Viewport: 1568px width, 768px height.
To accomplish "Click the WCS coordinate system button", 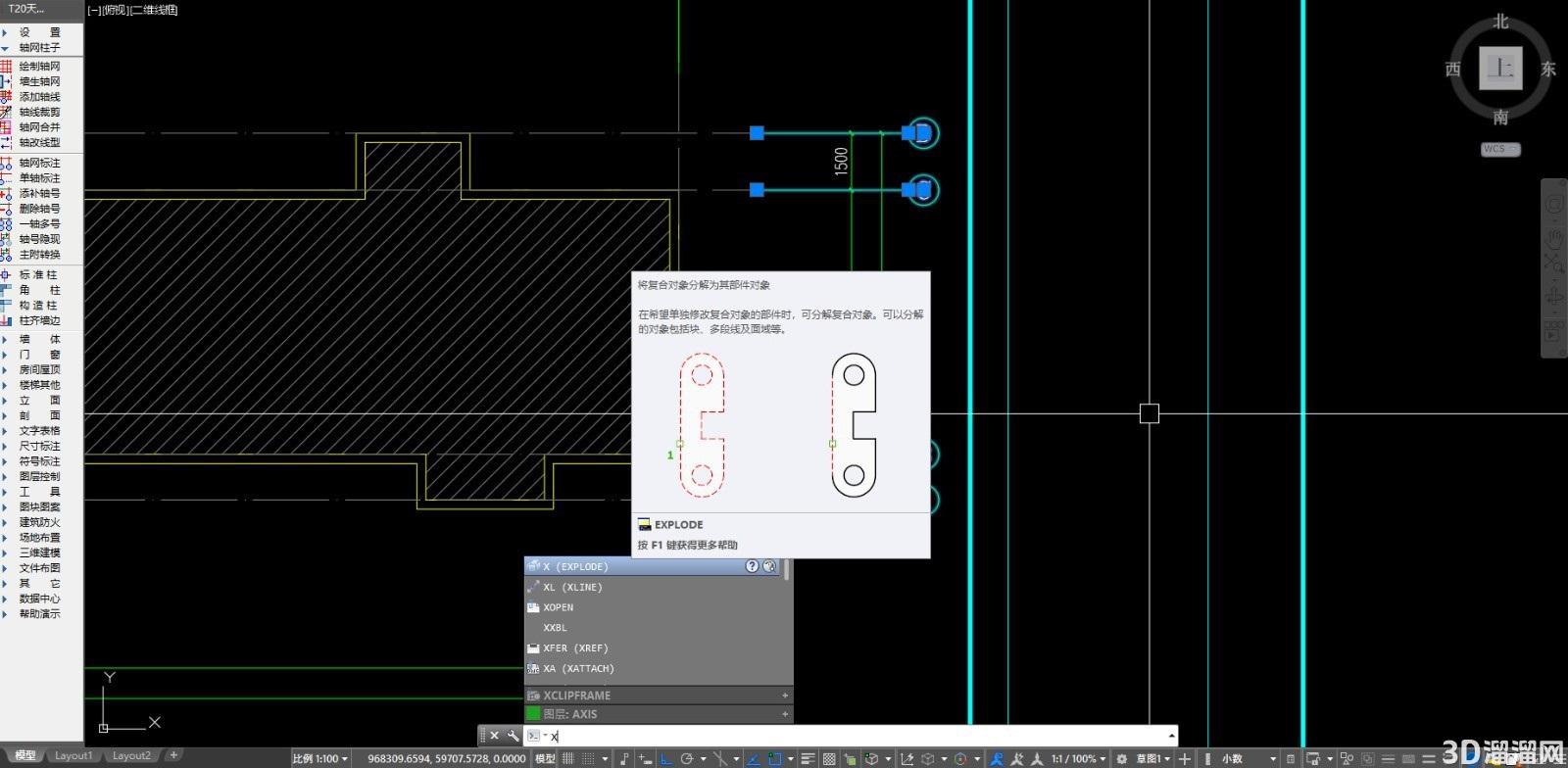I will (x=1500, y=149).
